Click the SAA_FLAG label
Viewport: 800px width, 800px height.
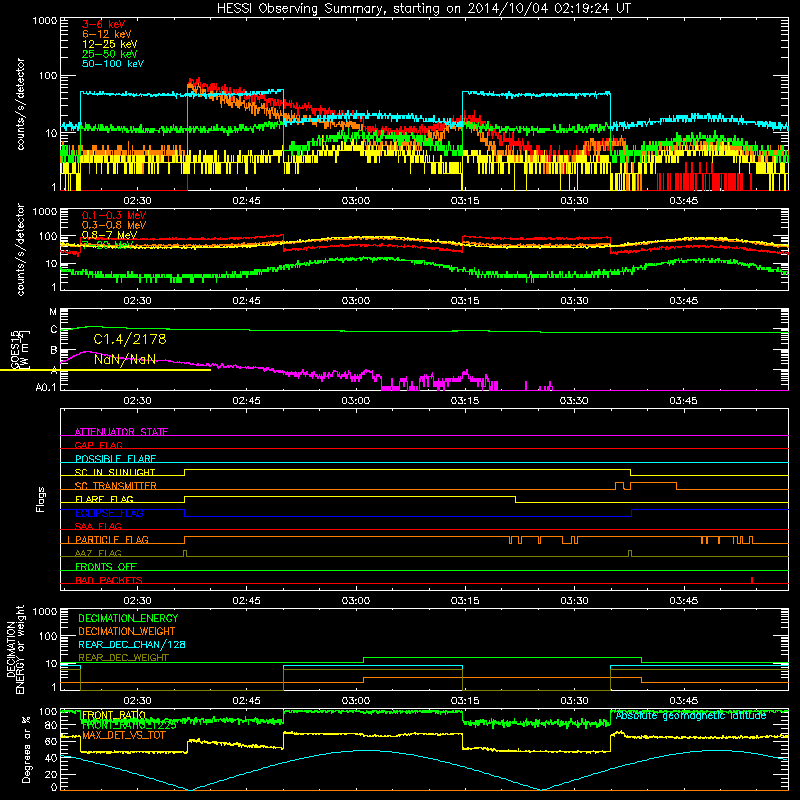click(98, 527)
